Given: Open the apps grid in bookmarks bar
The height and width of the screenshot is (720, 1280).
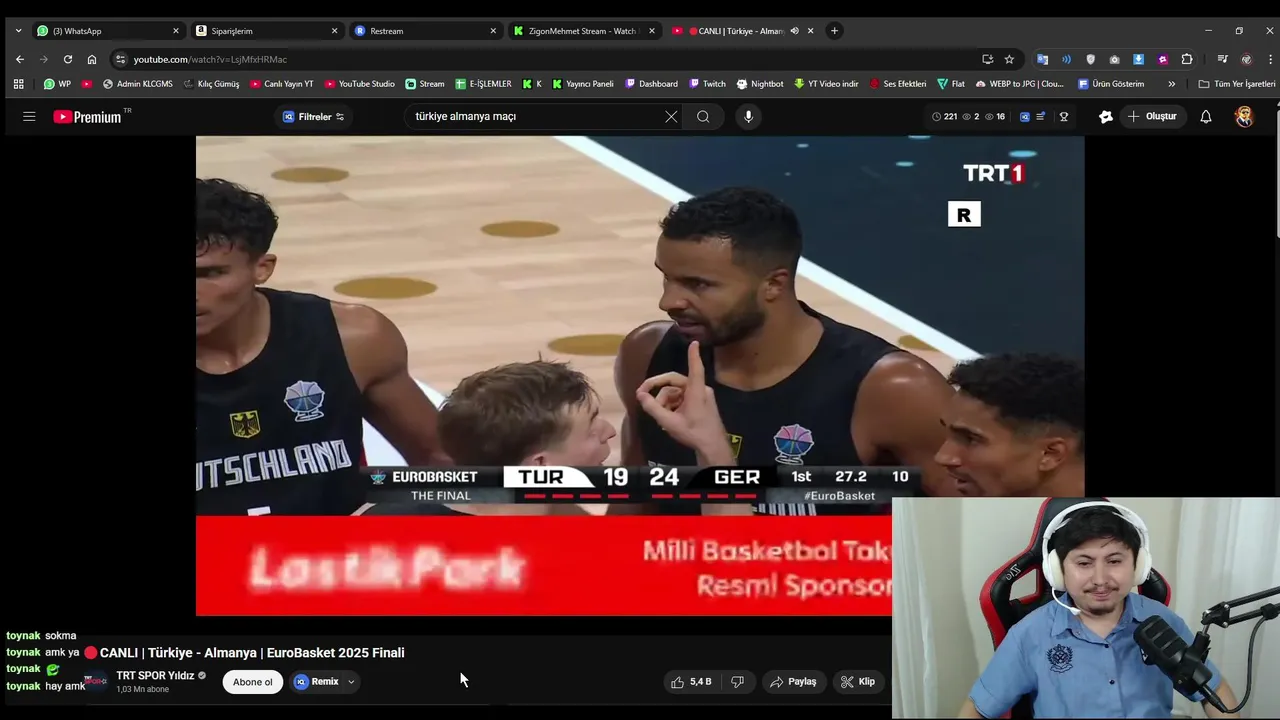Looking at the screenshot, I should (x=18, y=84).
